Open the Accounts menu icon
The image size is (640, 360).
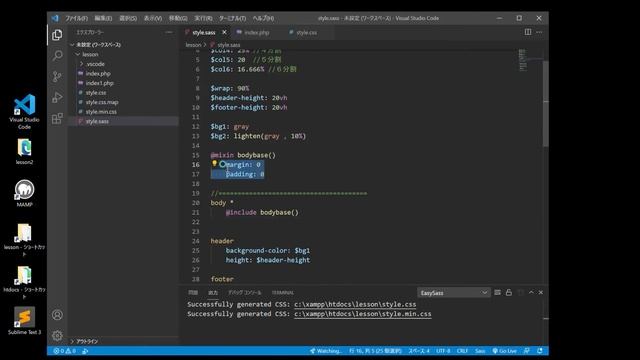tap(57, 315)
